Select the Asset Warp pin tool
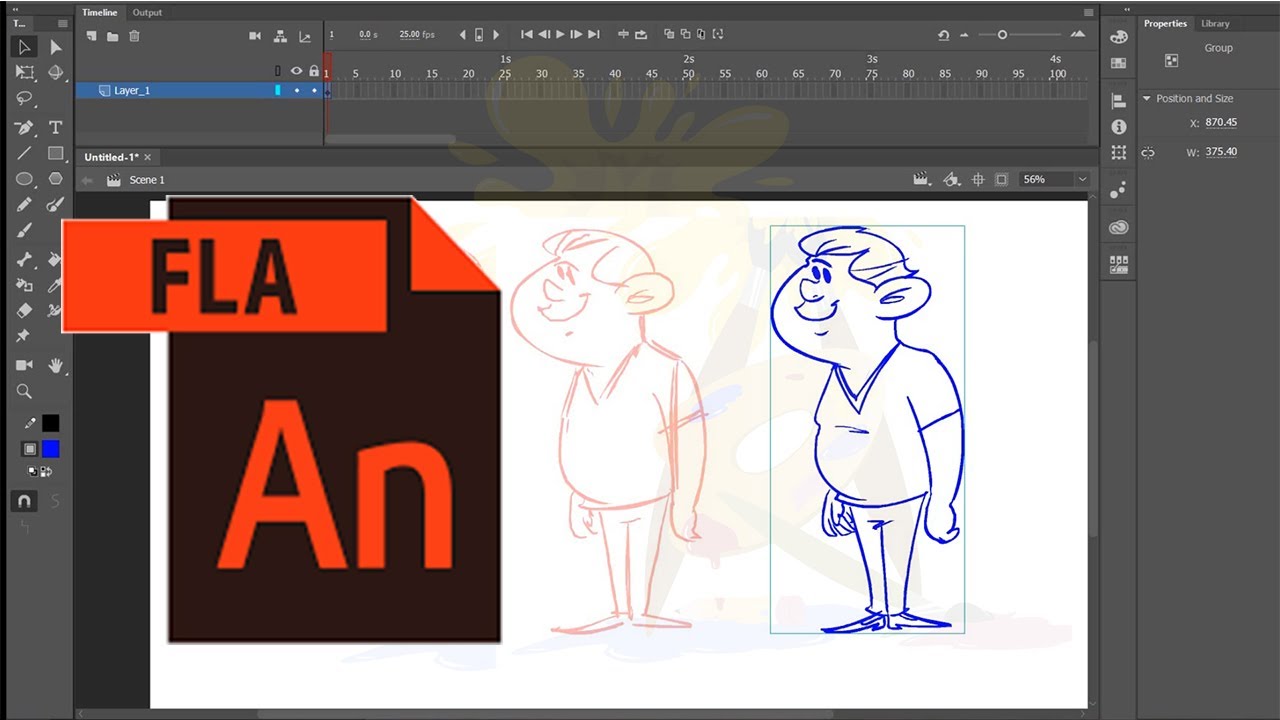 [24, 336]
